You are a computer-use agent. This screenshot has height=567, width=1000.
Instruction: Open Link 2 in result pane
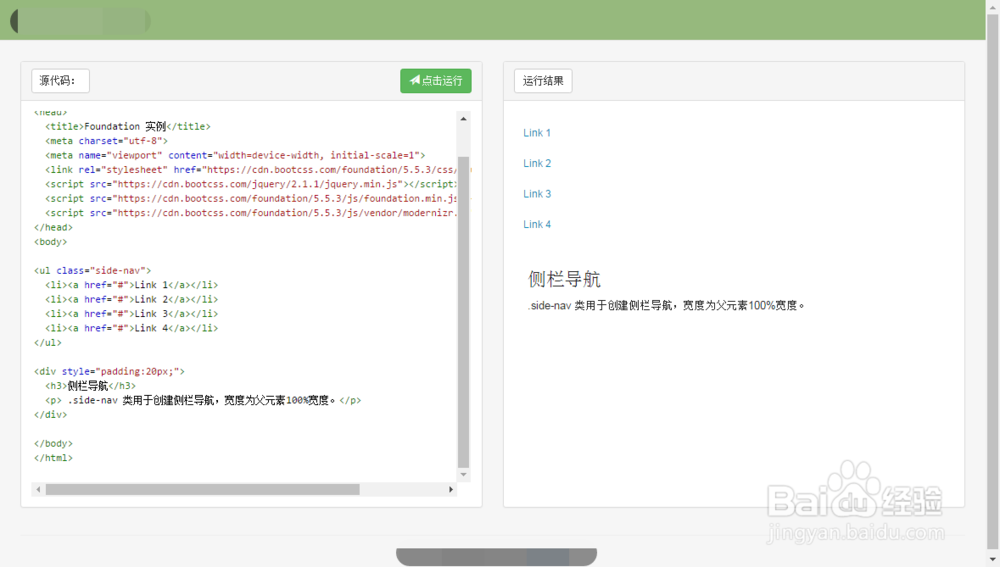(537, 163)
